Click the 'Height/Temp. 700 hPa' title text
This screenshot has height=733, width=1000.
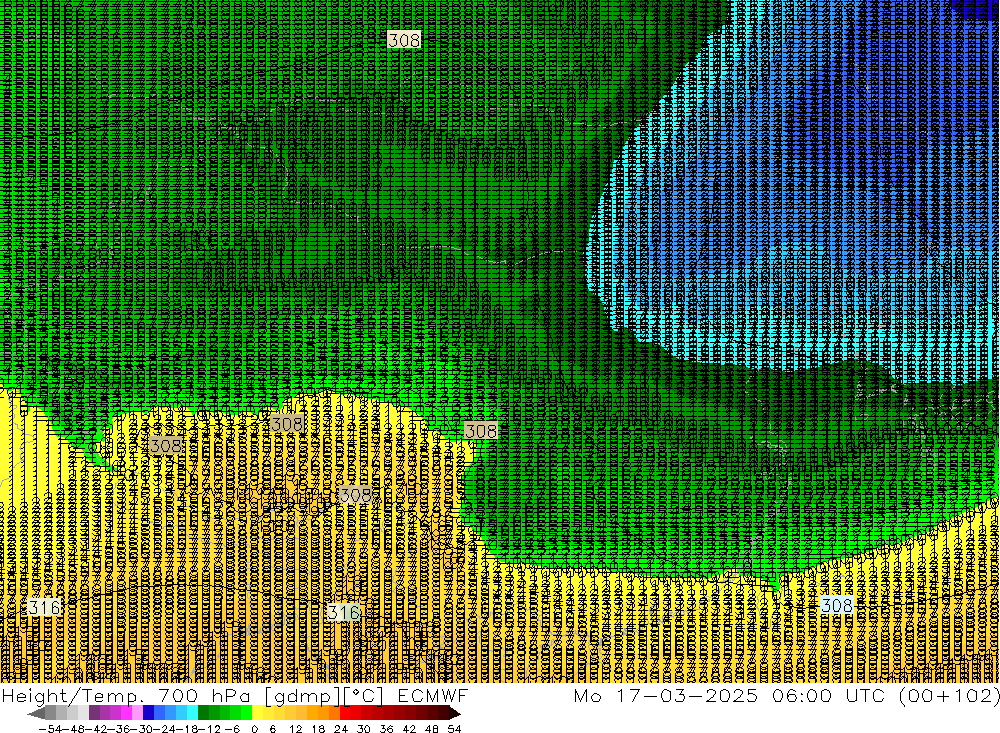pyautogui.click(x=128, y=695)
